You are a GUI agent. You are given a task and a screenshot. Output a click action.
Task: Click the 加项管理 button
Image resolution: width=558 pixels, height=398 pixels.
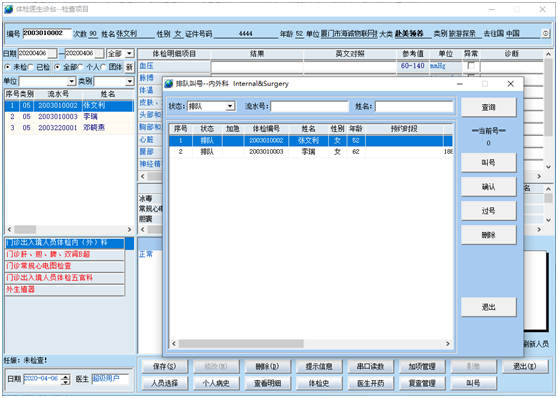coord(422,366)
